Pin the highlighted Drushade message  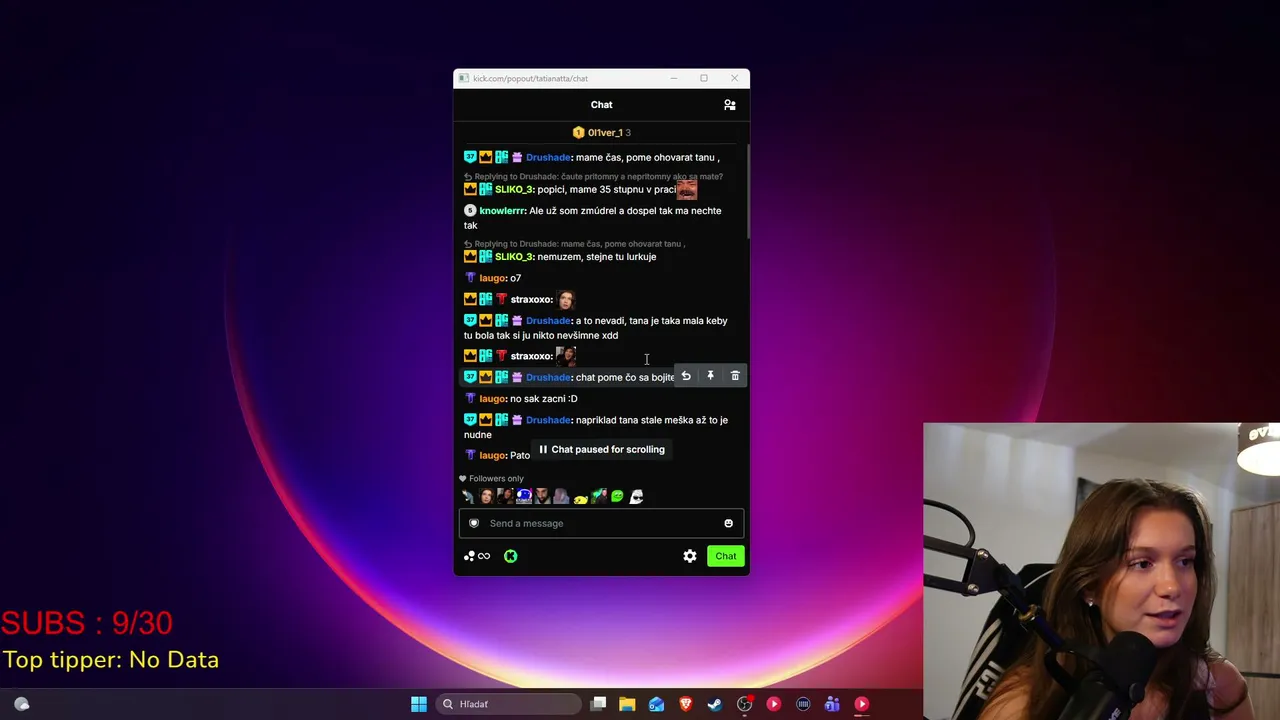point(710,376)
